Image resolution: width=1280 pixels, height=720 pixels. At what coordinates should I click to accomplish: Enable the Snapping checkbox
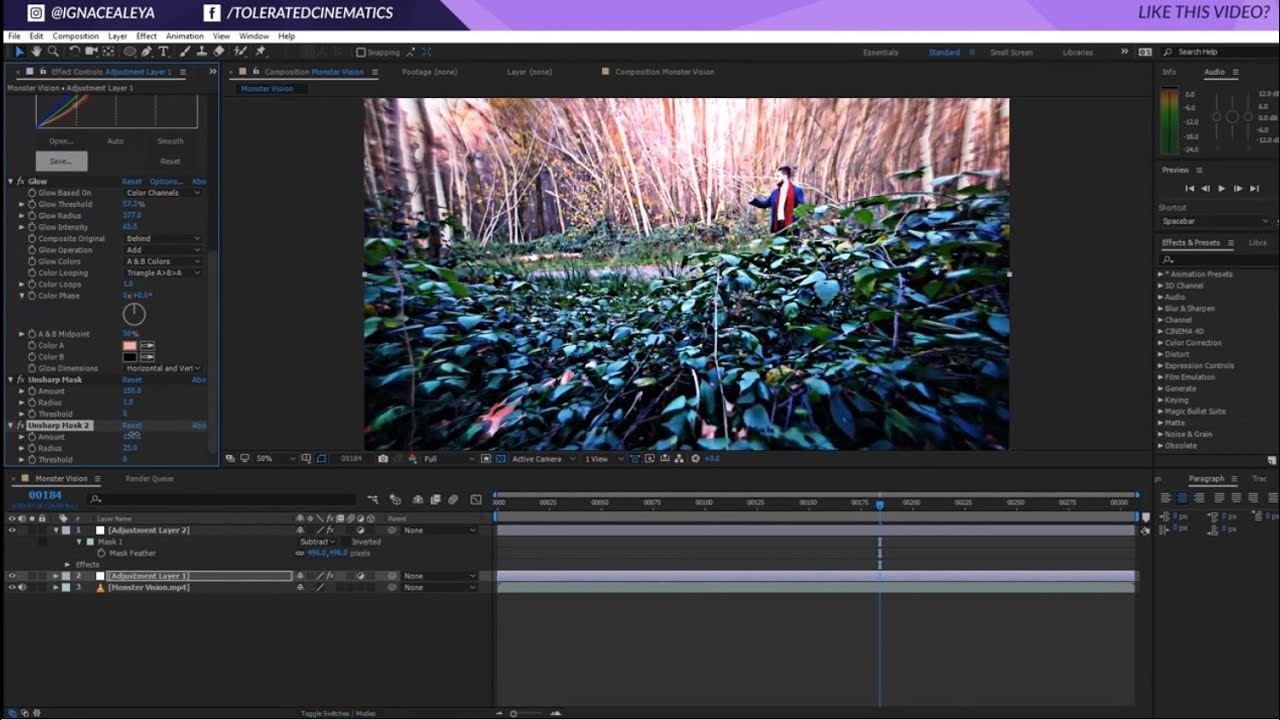361,52
